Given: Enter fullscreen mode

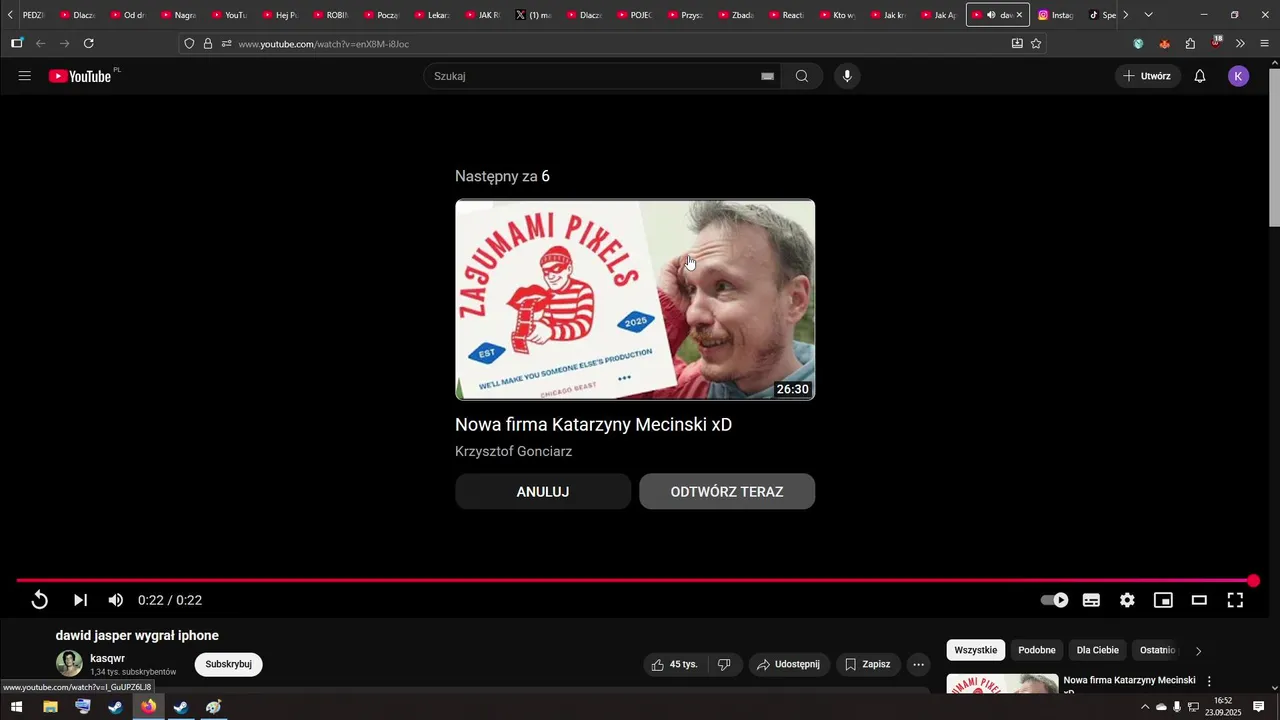Looking at the screenshot, I should point(1235,600).
